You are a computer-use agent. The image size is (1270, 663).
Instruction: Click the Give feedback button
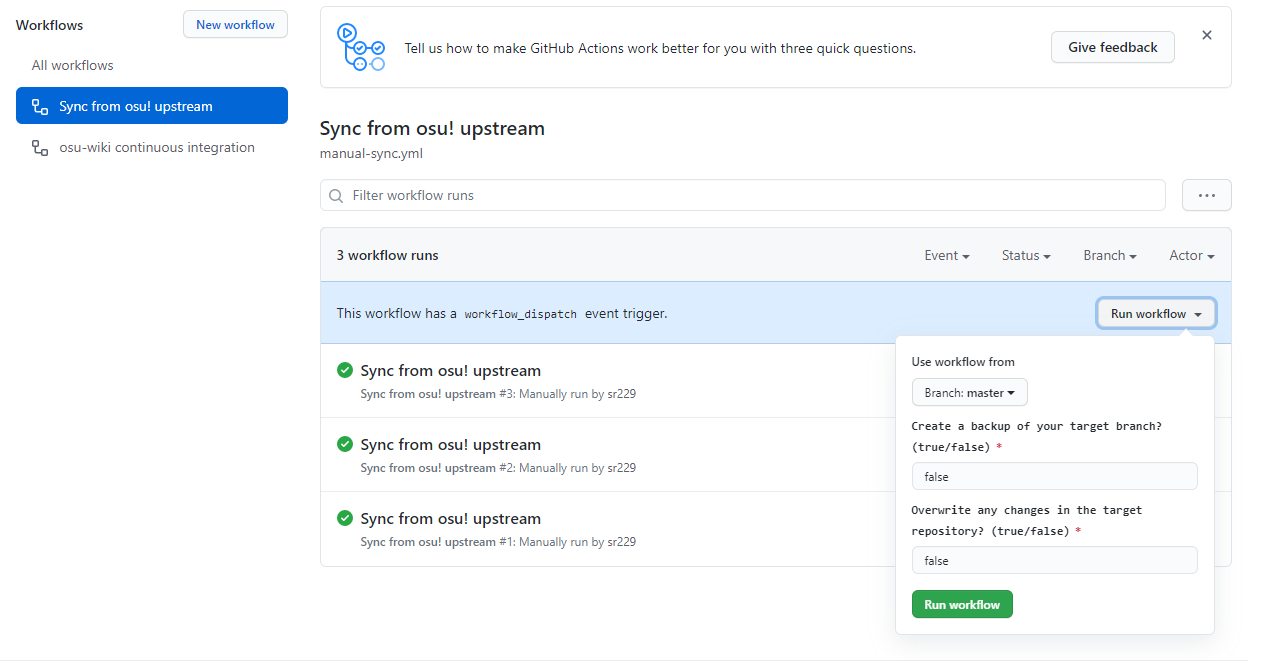click(x=1113, y=47)
